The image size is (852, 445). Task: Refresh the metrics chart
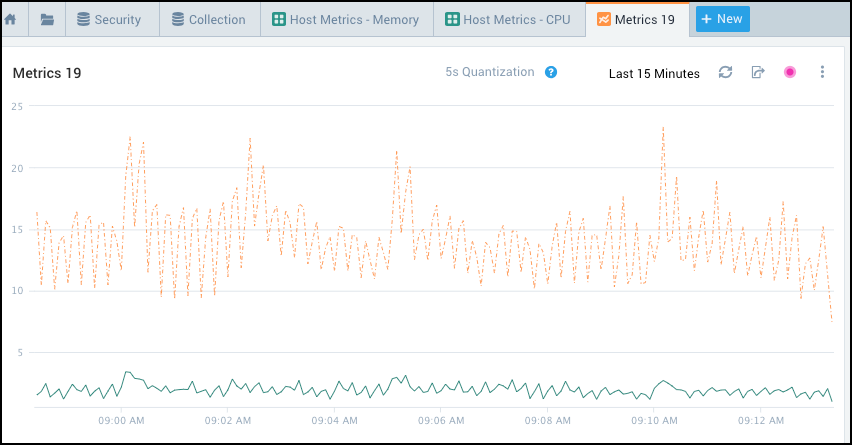click(726, 72)
